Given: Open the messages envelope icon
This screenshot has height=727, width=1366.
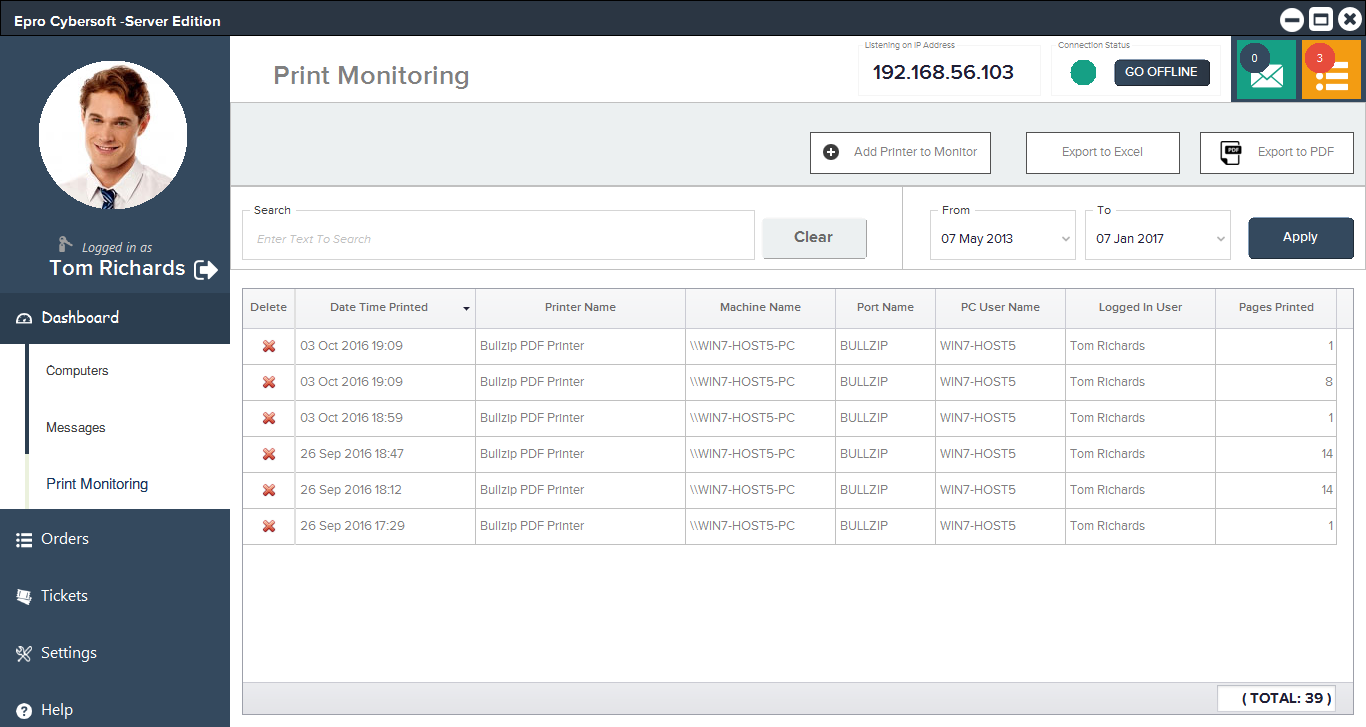Looking at the screenshot, I should click(x=1266, y=71).
